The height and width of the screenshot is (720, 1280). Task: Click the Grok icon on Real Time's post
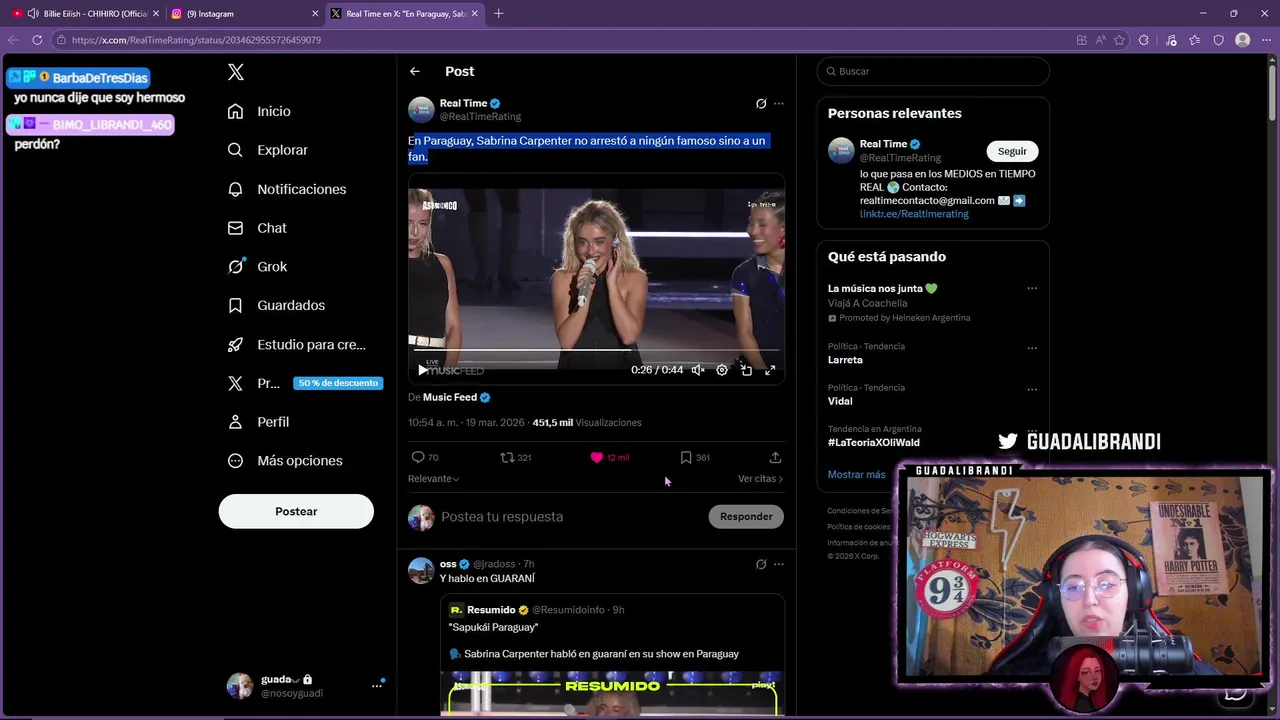pyautogui.click(x=761, y=103)
